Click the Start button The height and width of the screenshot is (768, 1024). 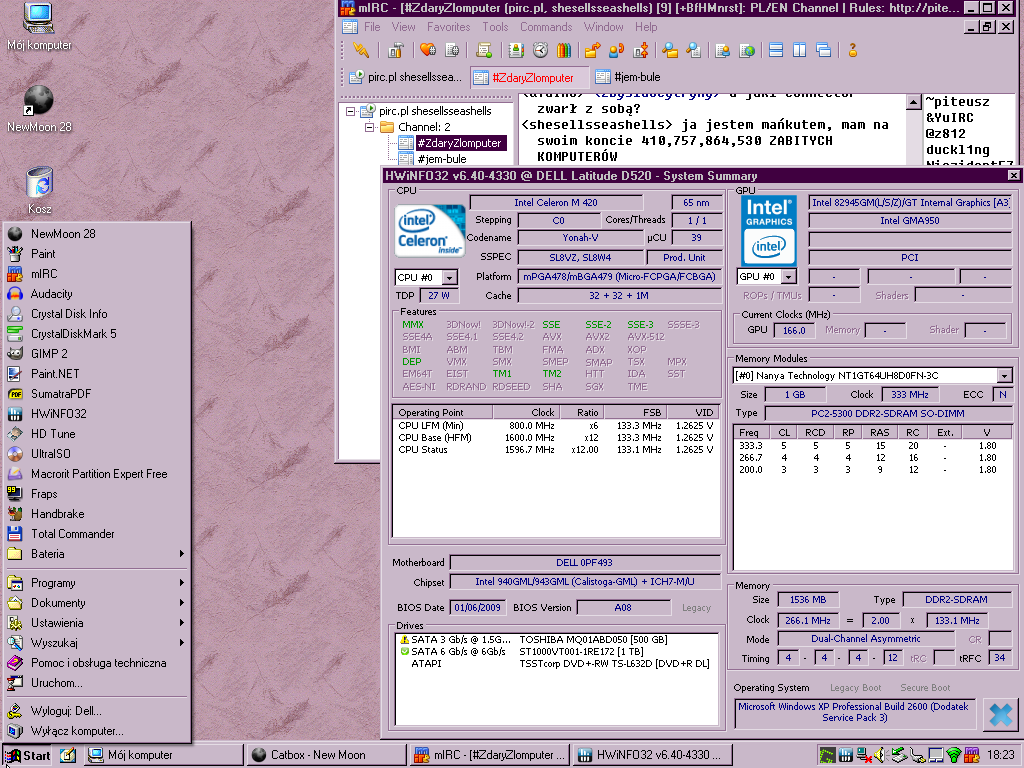27,756
